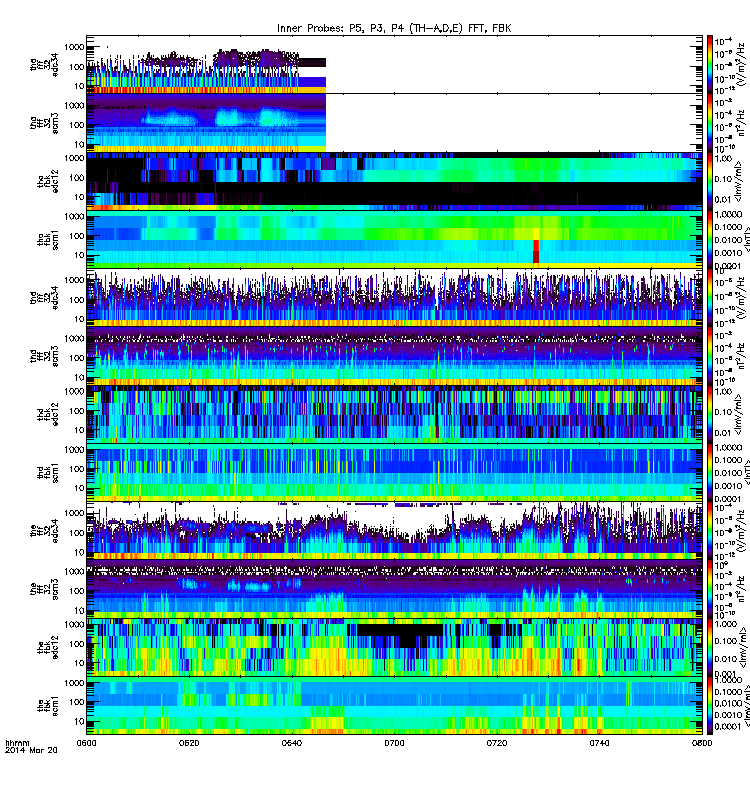Select the 0800 time axis label
Viewport: 750px width, 800px height.
tap(702, 743)
